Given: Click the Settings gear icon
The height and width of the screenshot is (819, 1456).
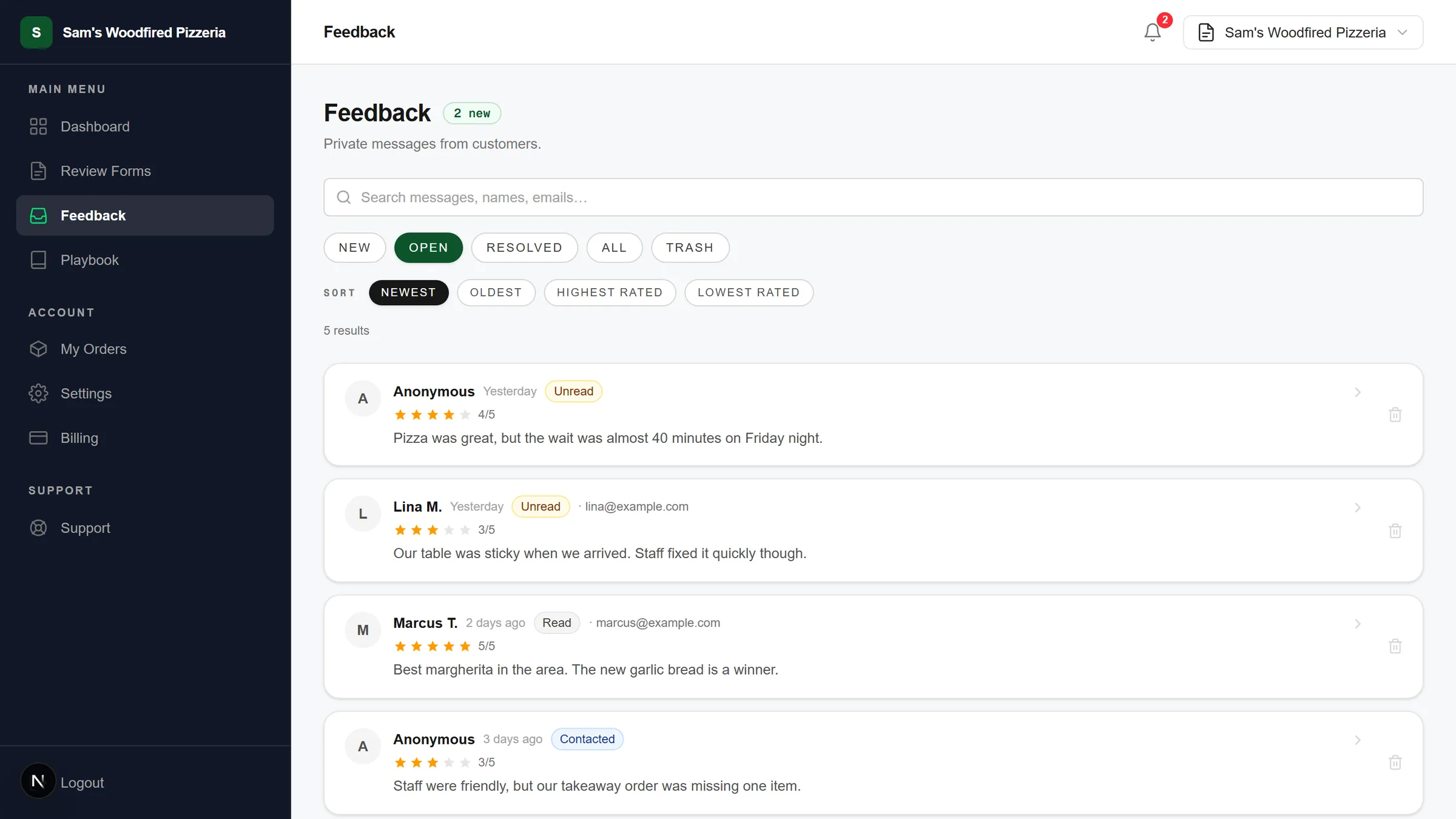Looking at the screenshot, I should click(38, 393).
